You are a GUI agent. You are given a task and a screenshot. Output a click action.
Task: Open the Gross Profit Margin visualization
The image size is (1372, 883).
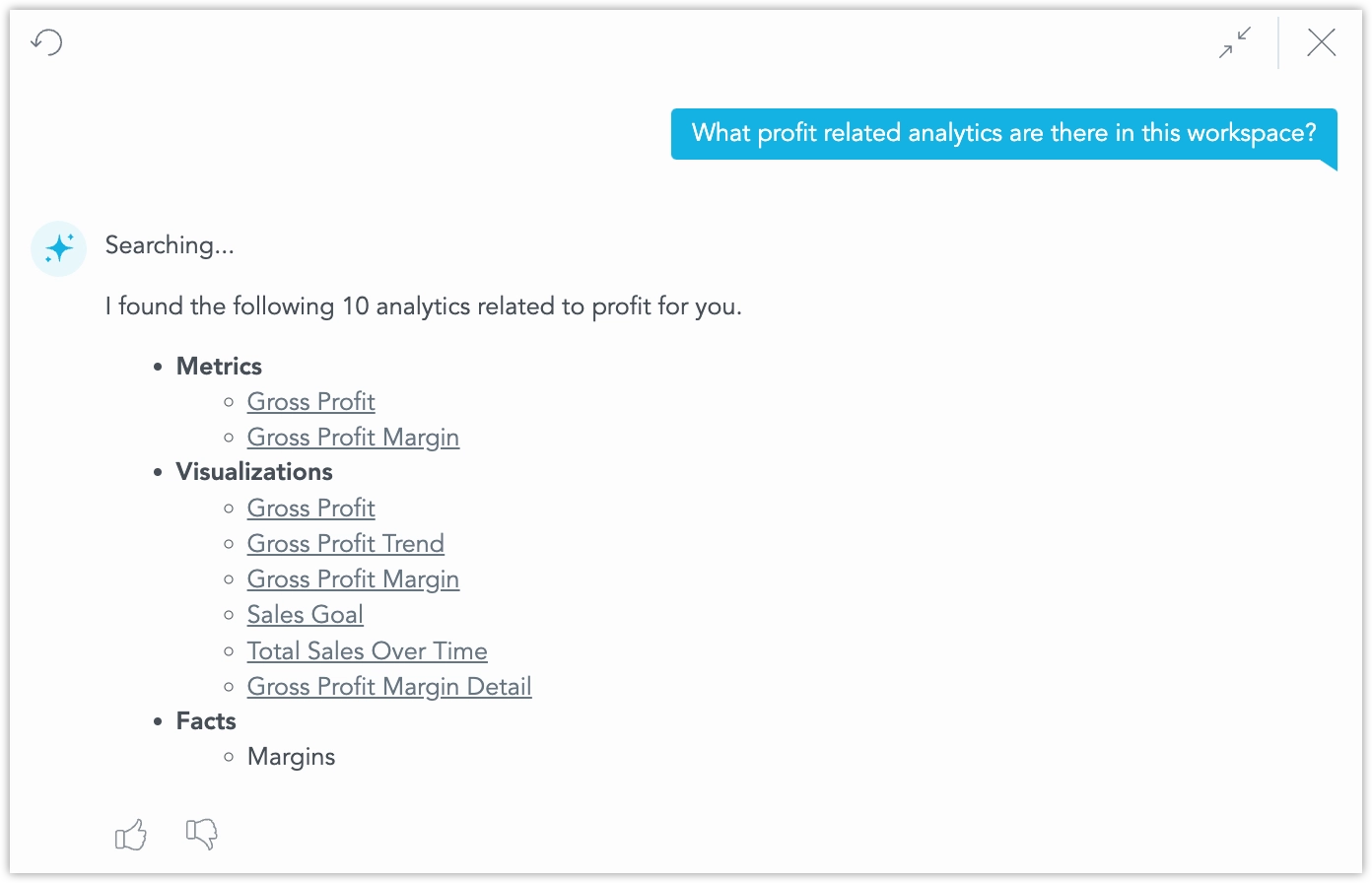click(x=353, y=578)
